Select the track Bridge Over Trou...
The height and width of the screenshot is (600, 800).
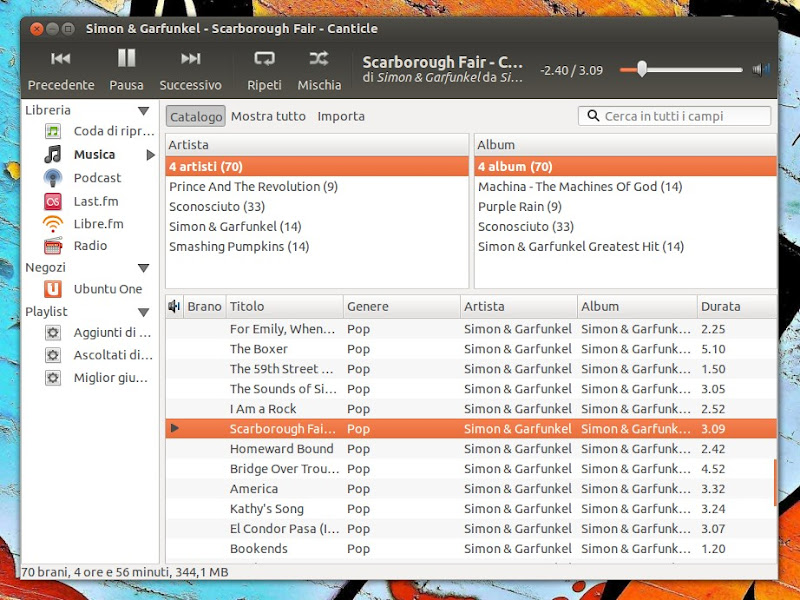click(x=471, y=468)
